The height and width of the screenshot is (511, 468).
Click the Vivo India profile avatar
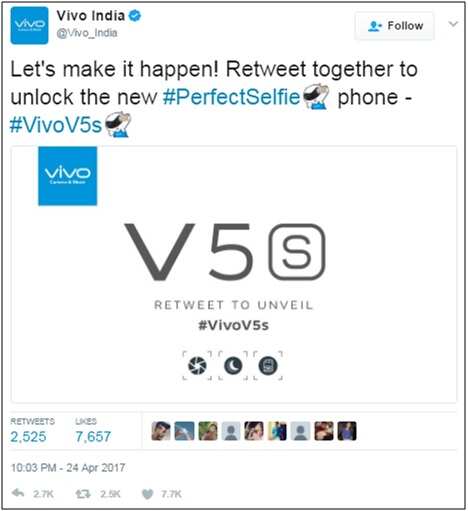coord(29,25)
